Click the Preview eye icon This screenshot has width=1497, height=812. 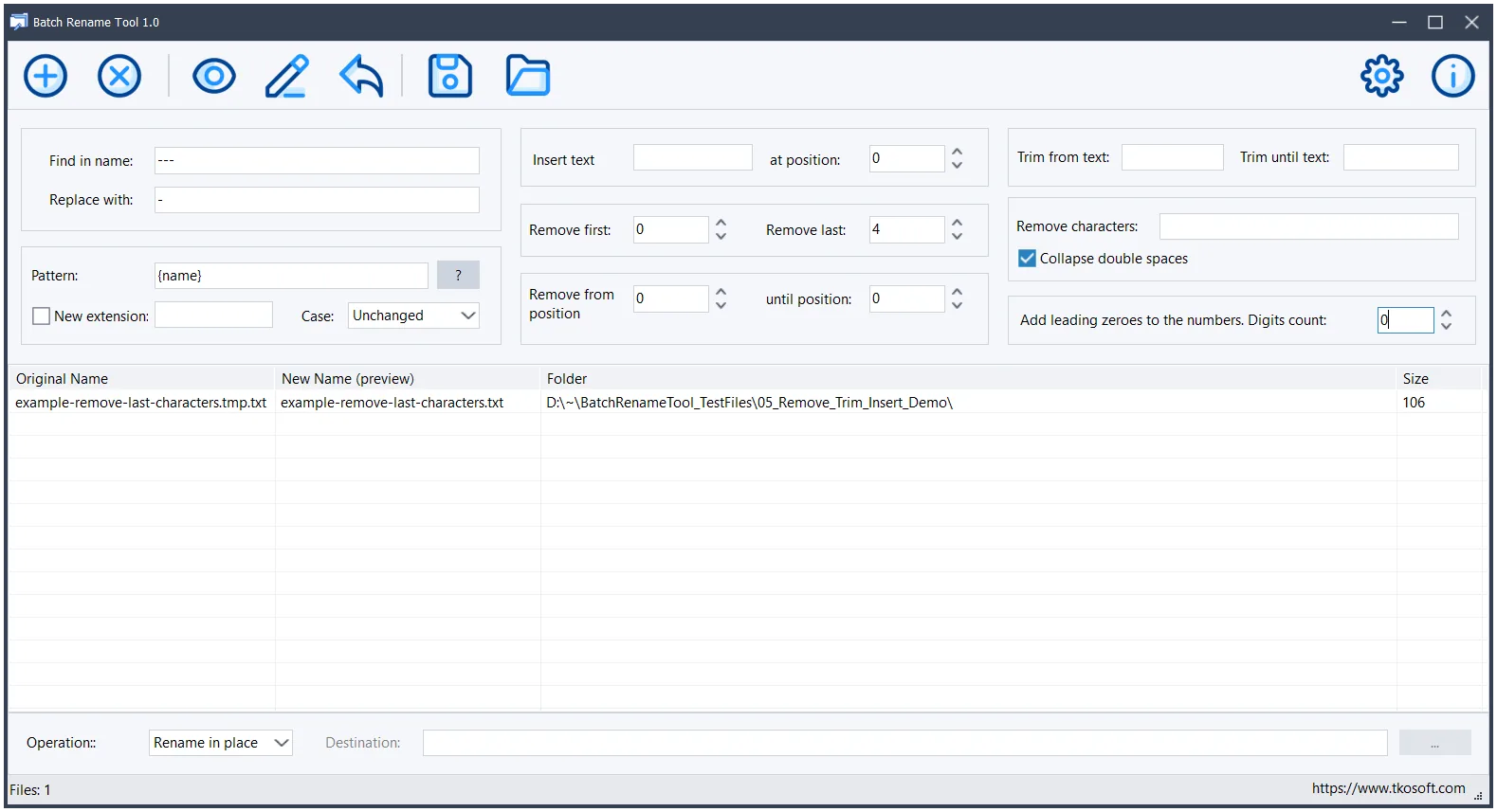214,76
